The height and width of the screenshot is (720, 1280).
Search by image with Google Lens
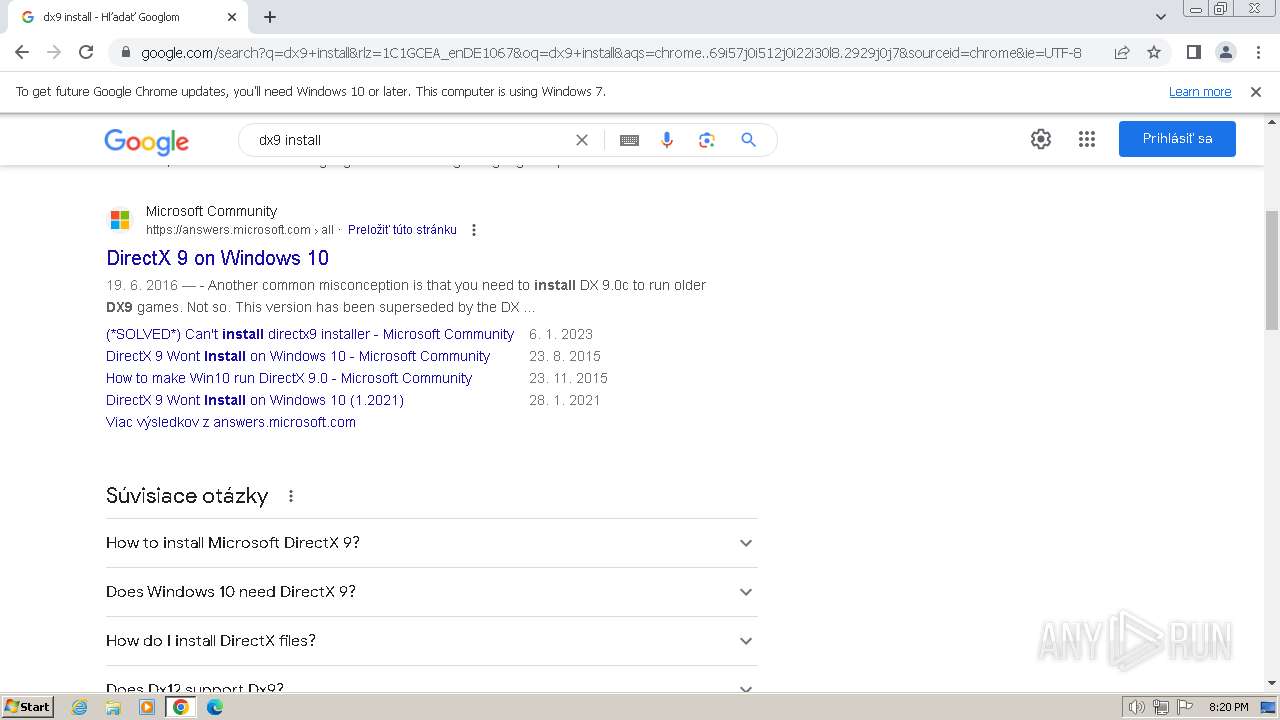click(x=707, y=140)
